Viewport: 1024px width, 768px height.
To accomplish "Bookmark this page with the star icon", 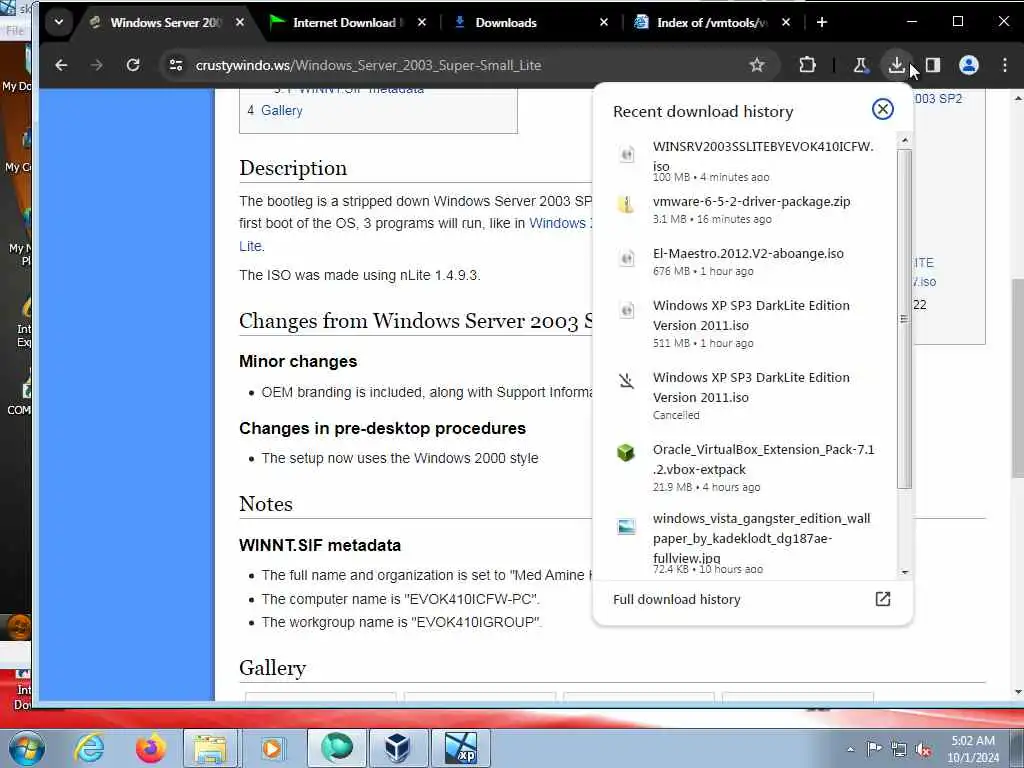I will pyautogui.click(x=757, y=65).
